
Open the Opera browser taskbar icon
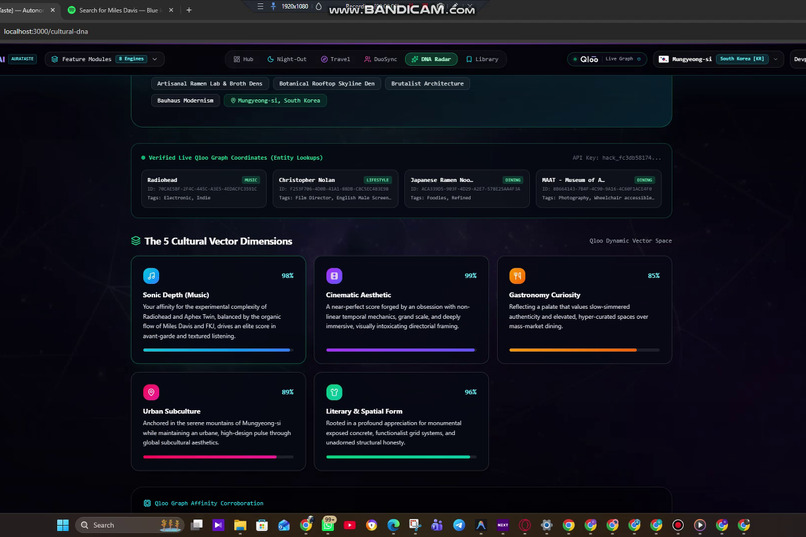coord(525,525)
